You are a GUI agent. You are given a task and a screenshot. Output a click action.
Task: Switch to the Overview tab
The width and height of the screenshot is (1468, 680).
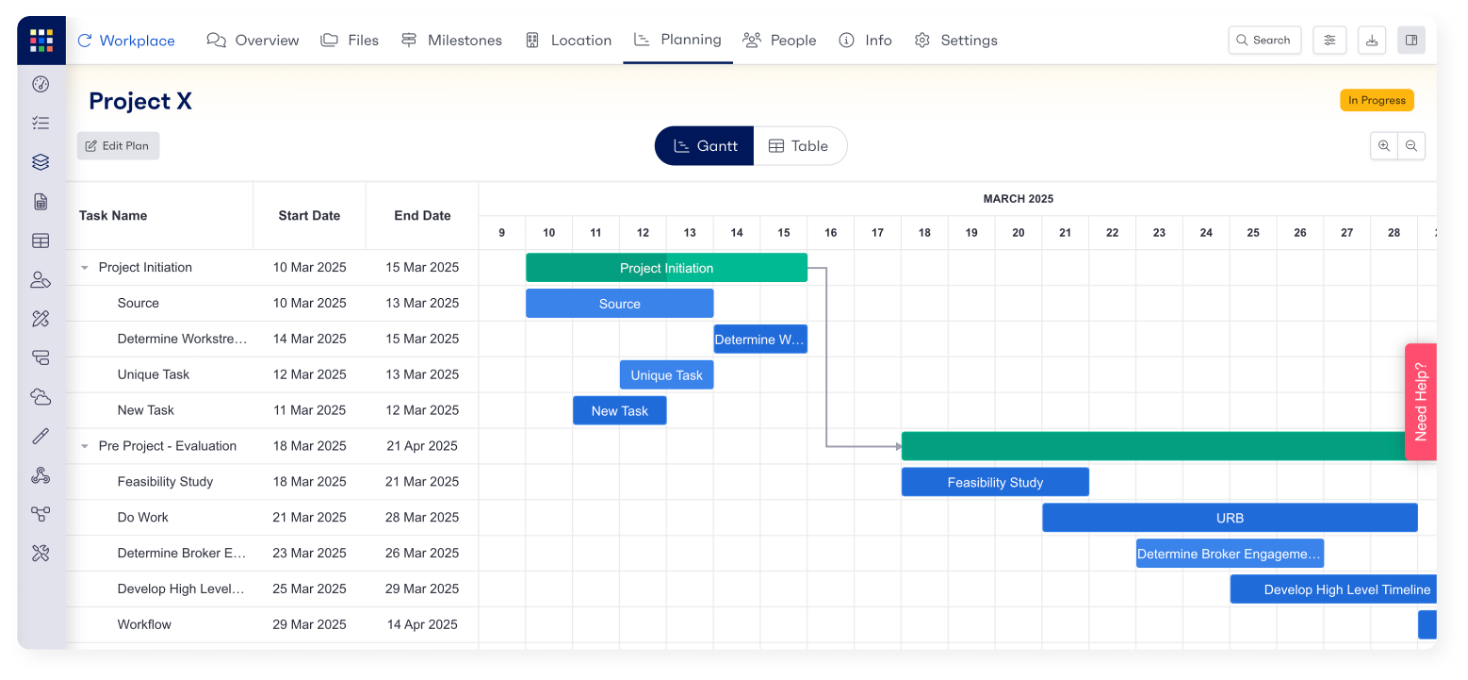coord(253,40)
